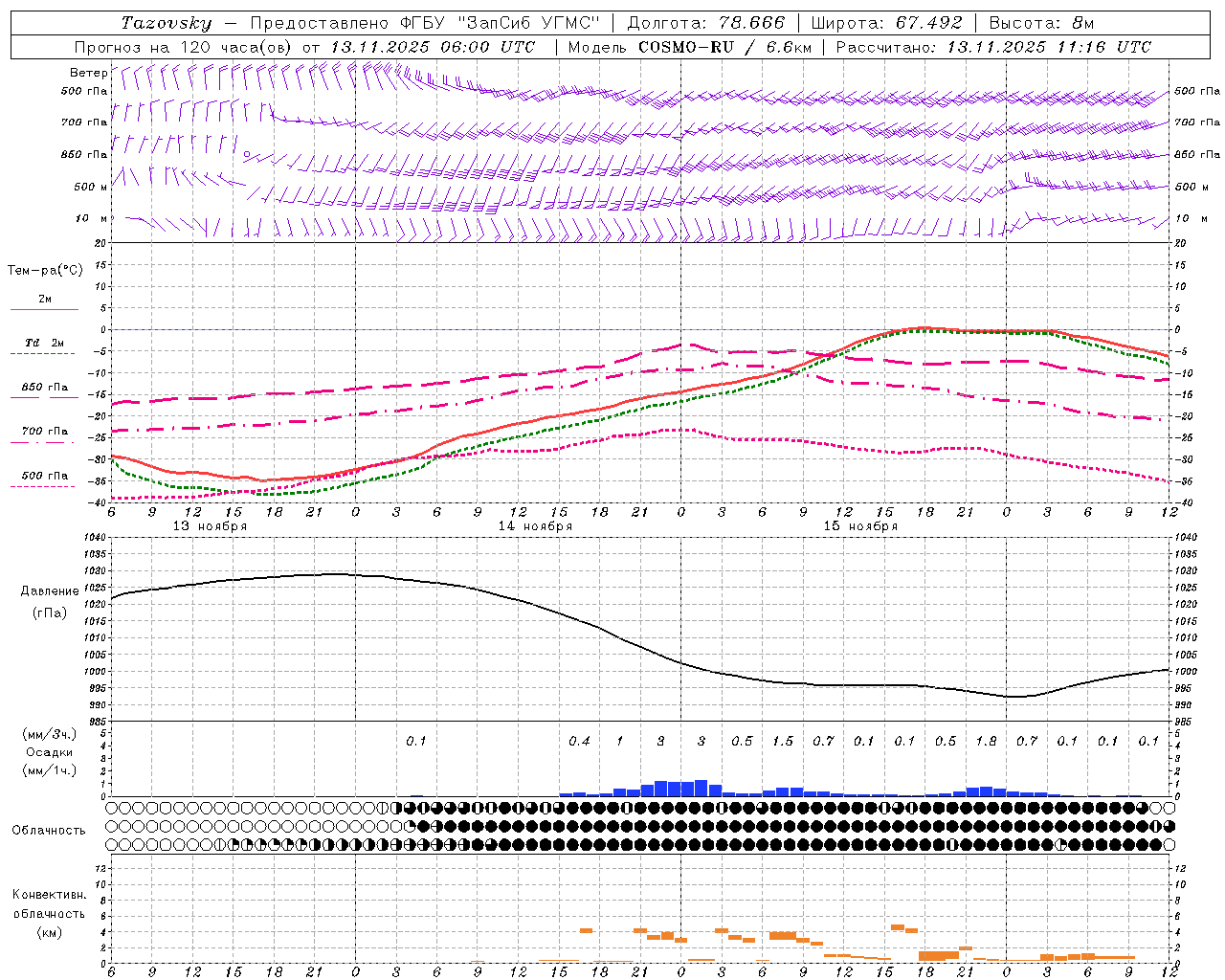Select the 700 гПа entry in the temperature legend
1225x980 pixels.
[45, 431]
